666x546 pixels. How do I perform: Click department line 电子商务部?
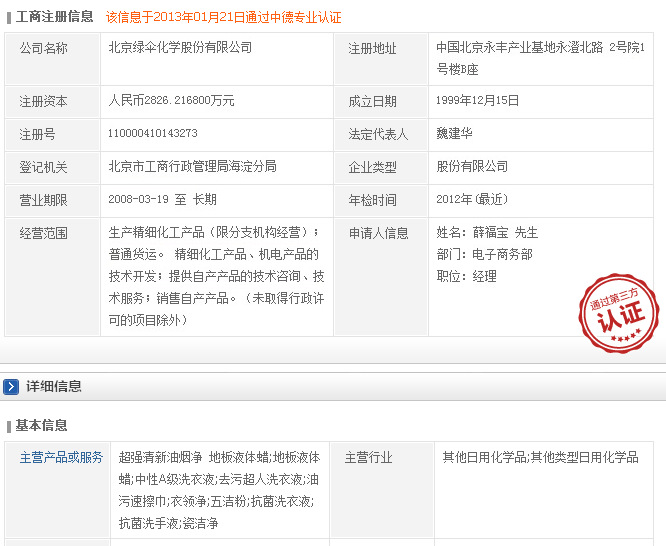click(484, 255)
